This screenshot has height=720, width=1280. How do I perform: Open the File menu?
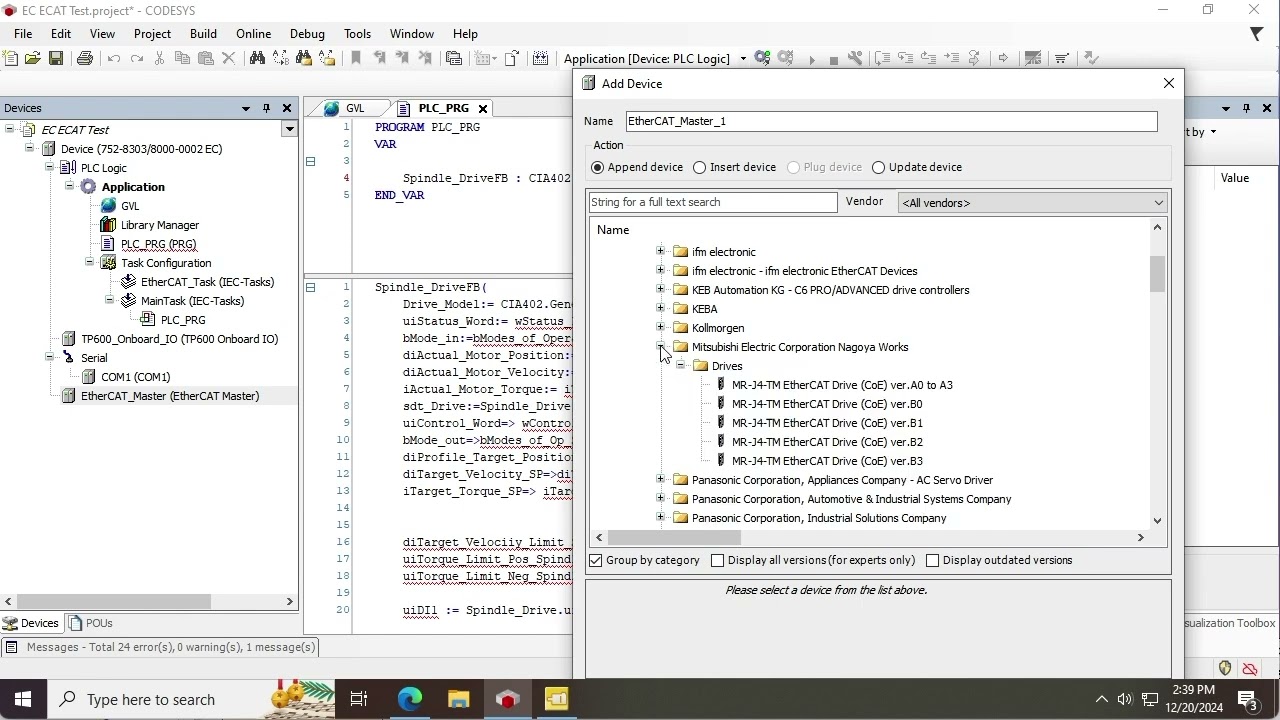click(23, 33)
